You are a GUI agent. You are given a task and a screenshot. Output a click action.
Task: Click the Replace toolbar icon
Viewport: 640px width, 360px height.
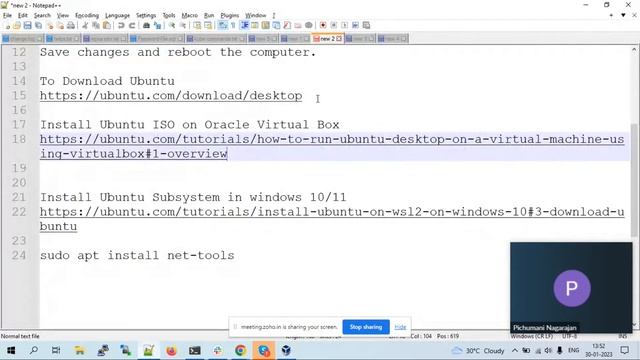pyautogui.click(x=157, y=25)
